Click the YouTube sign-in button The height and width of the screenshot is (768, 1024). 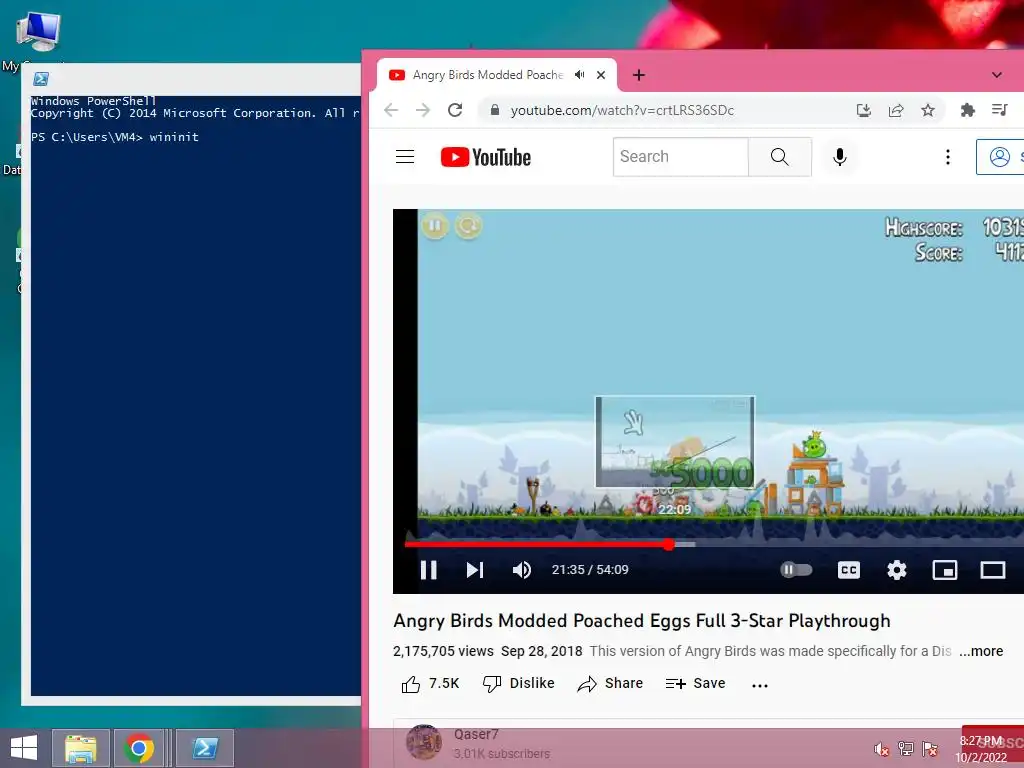pyautogui.click(x=1000, y=157)
